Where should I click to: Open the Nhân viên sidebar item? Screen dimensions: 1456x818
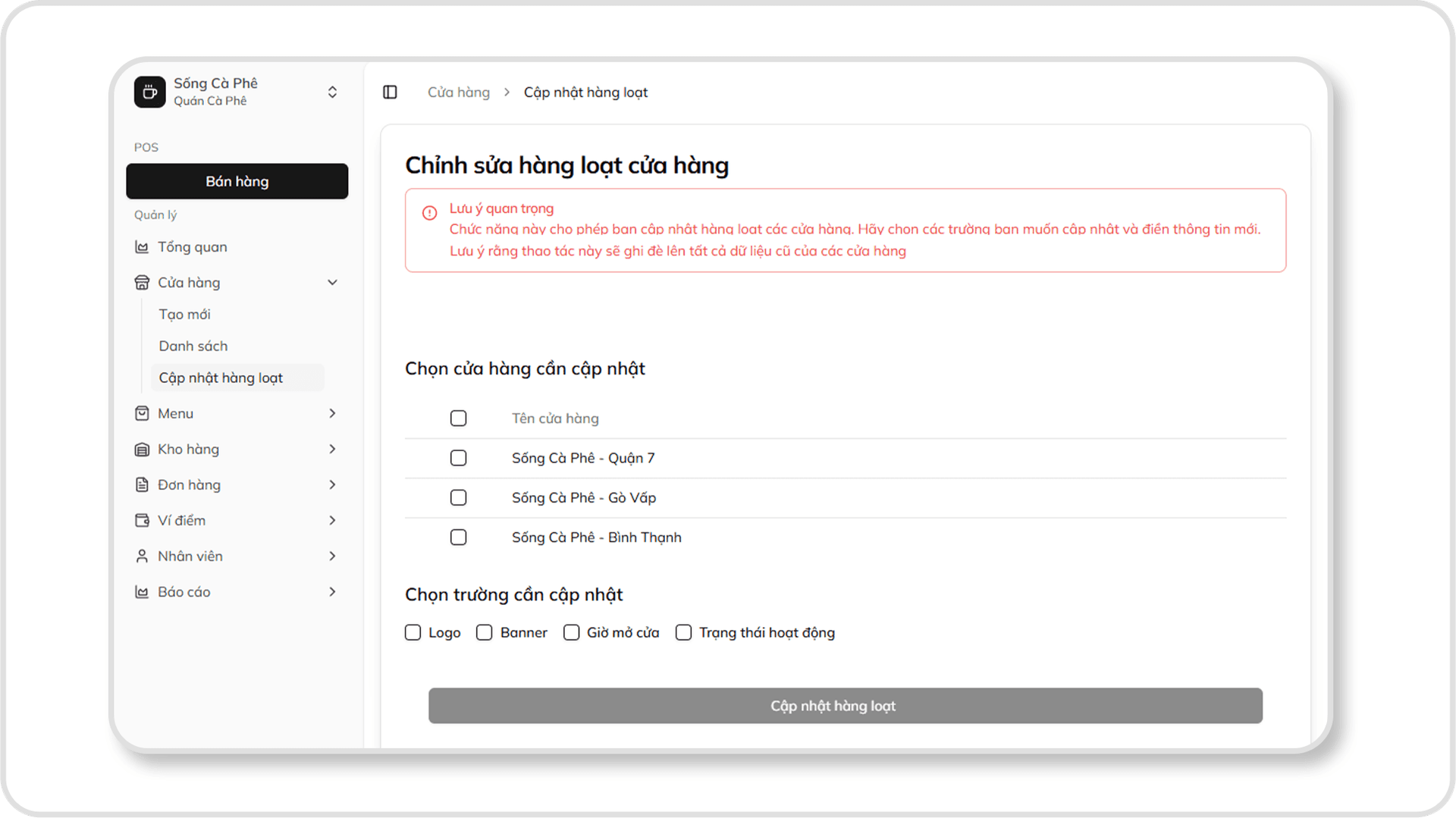pyautogui.click(x=237, y=556)
